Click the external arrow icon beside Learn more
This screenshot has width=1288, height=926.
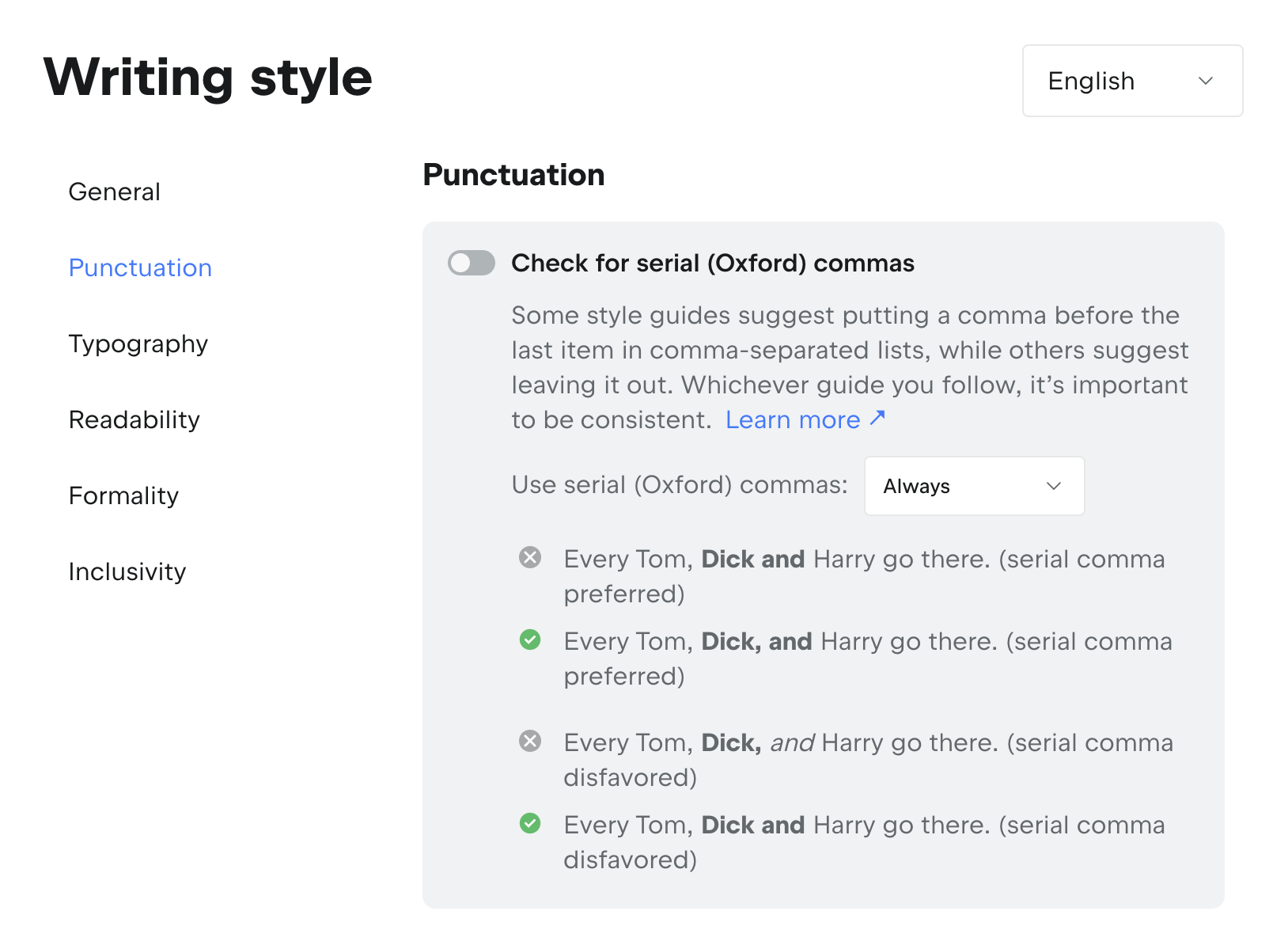(877, 418)
